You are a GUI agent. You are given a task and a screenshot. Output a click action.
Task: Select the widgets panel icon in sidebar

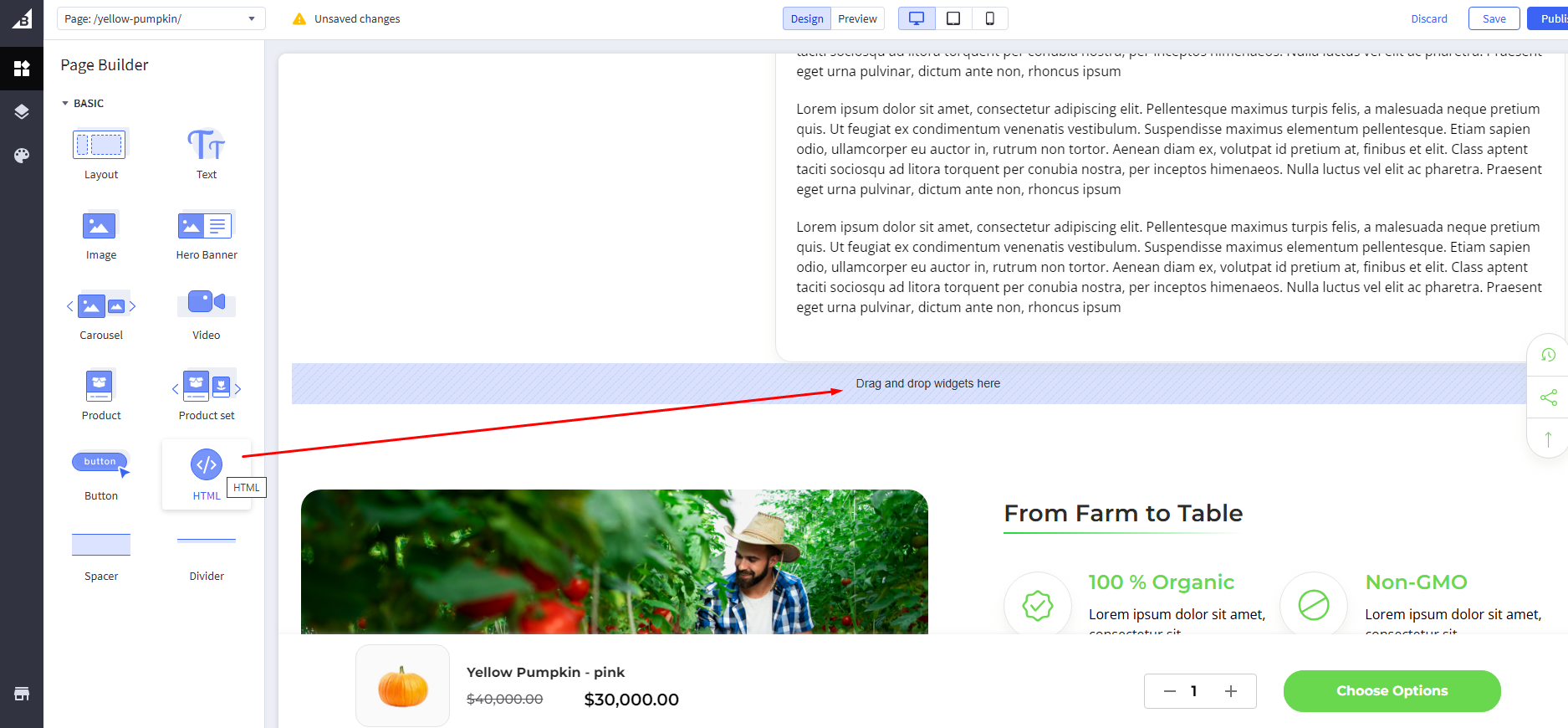pos(22,68)
